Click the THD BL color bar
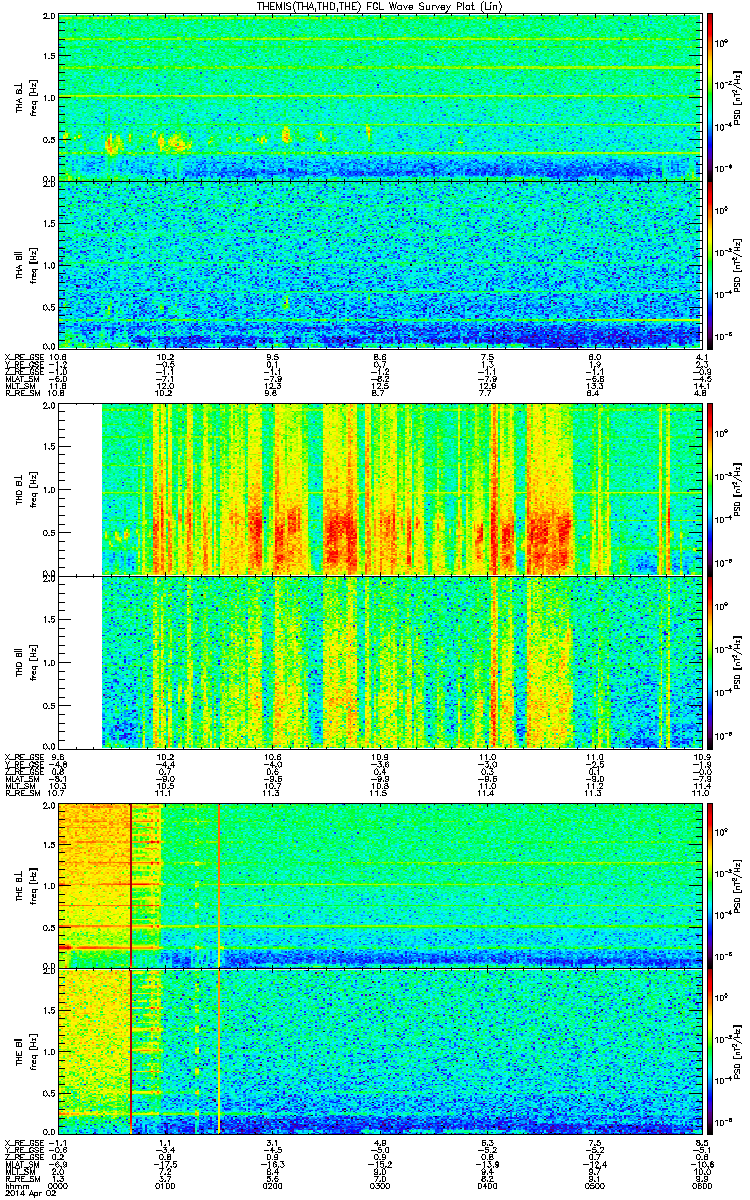This screenshot has height=1200, width=750. click(x=710, y=490)
